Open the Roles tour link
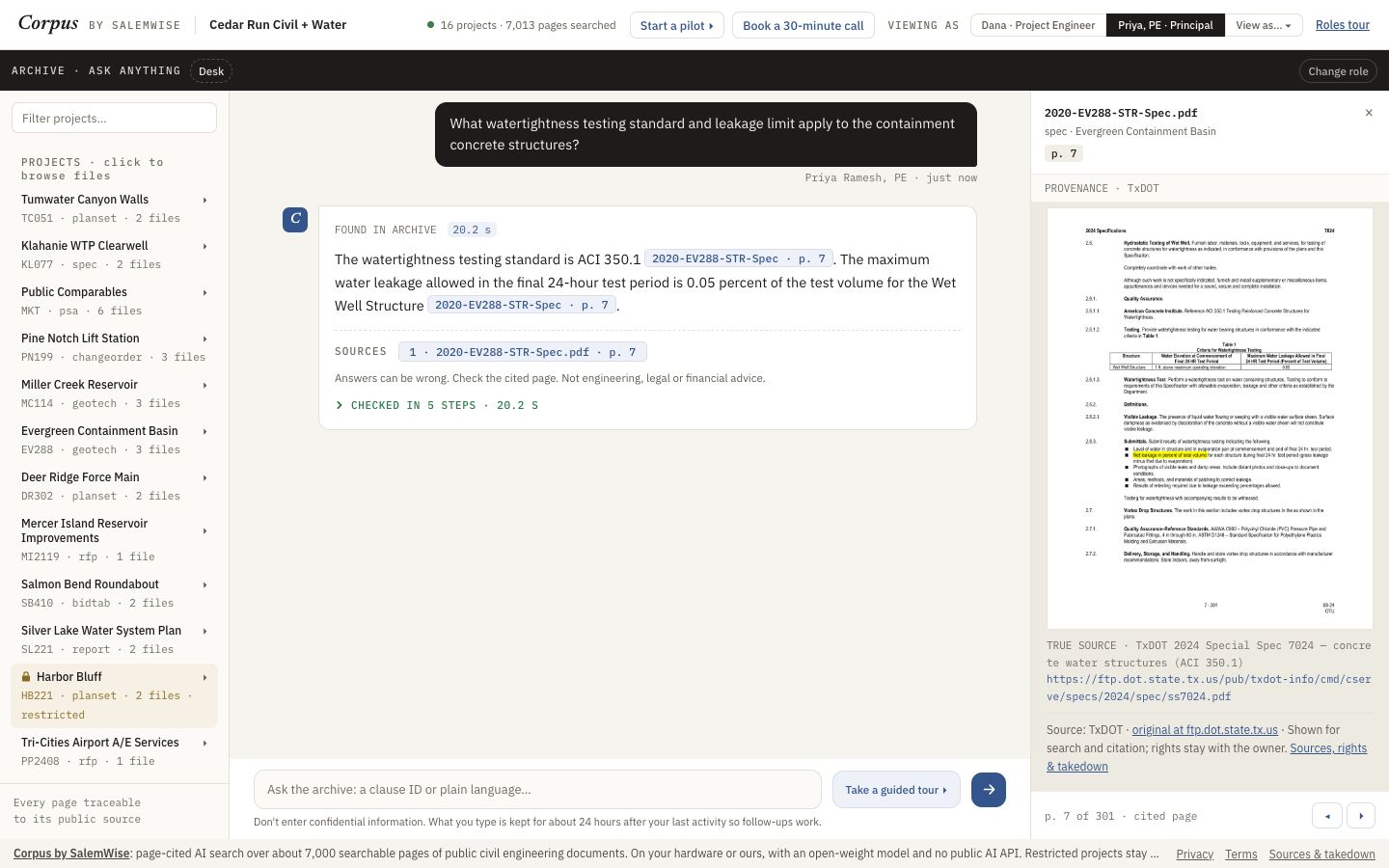The width and height of the screenshot is (1389, 868). [1343, 25]
